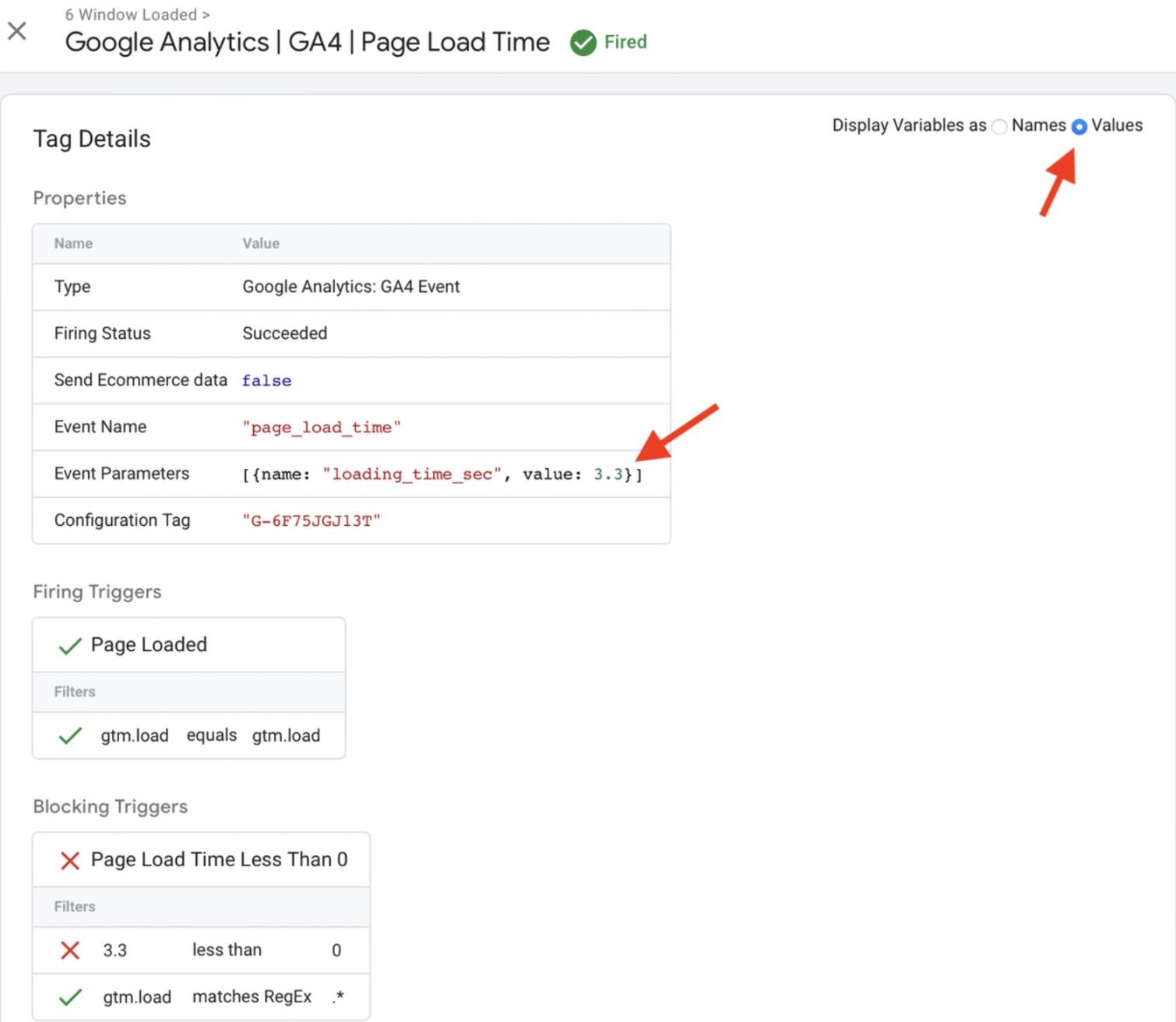The image size is (1176, 1022).
Task: Click the Tag Details heading
Action: pos(92,139)
